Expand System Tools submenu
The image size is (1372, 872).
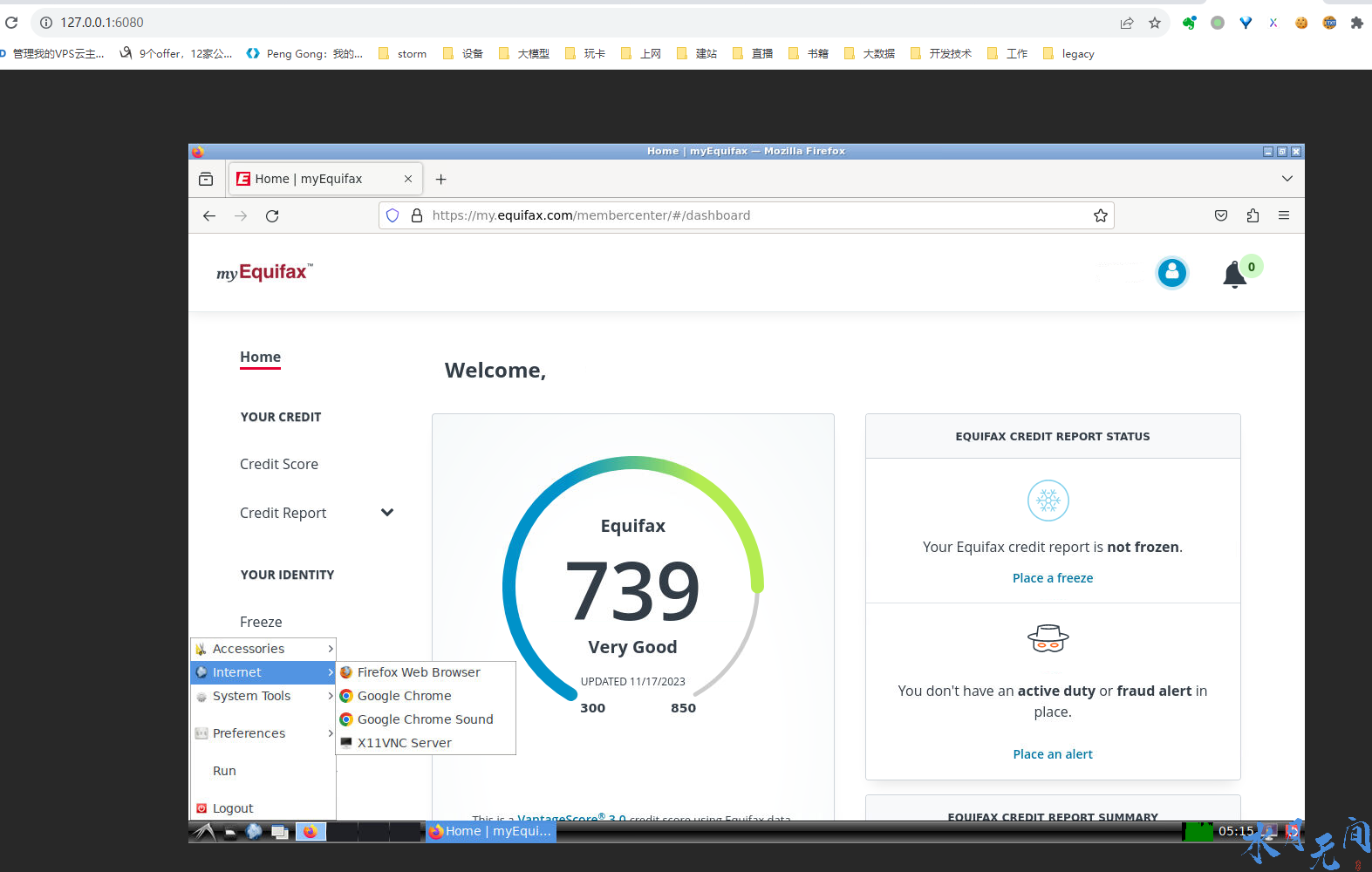[263, 696]
